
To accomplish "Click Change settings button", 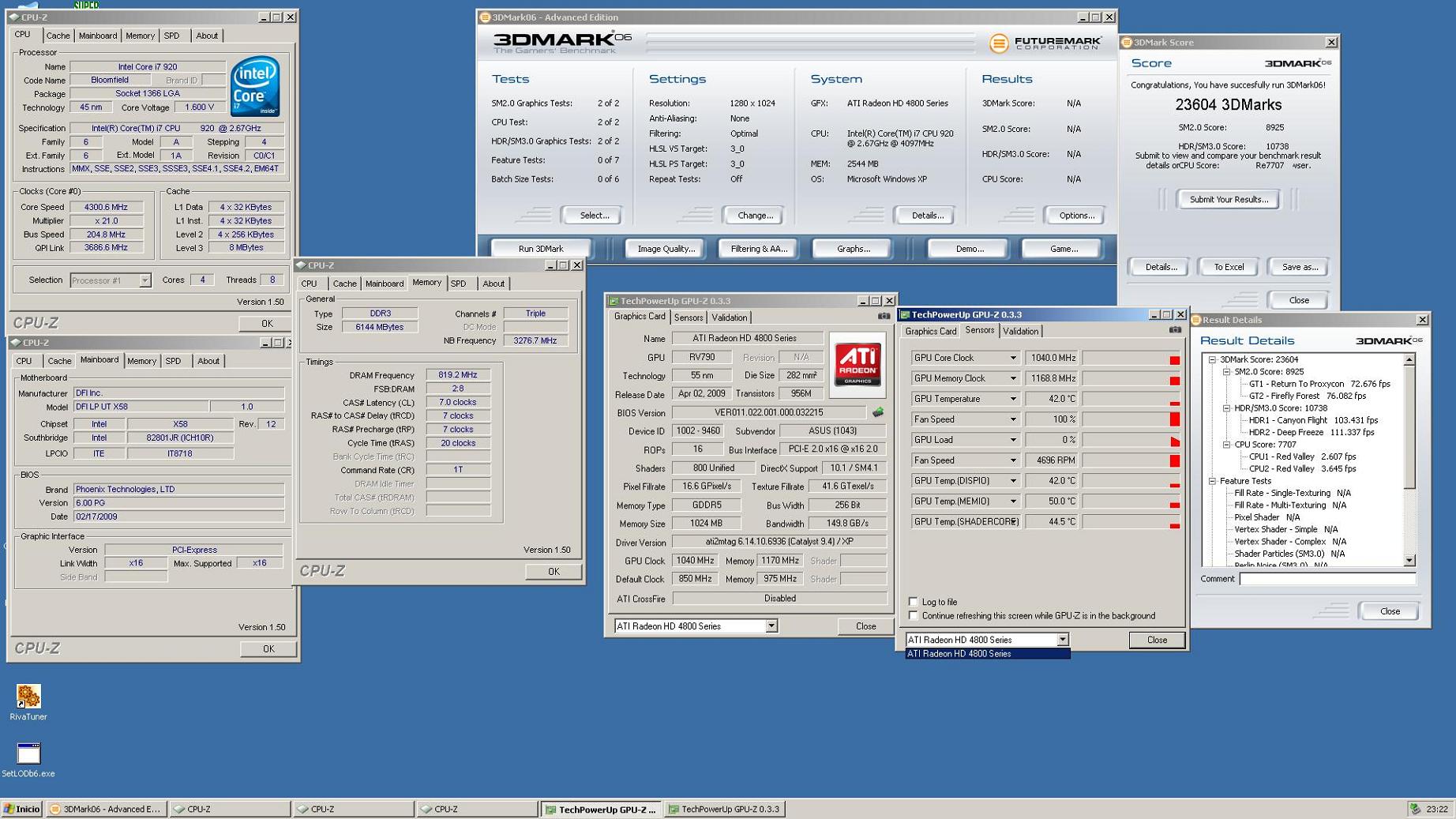I will (x=755, y=216).
